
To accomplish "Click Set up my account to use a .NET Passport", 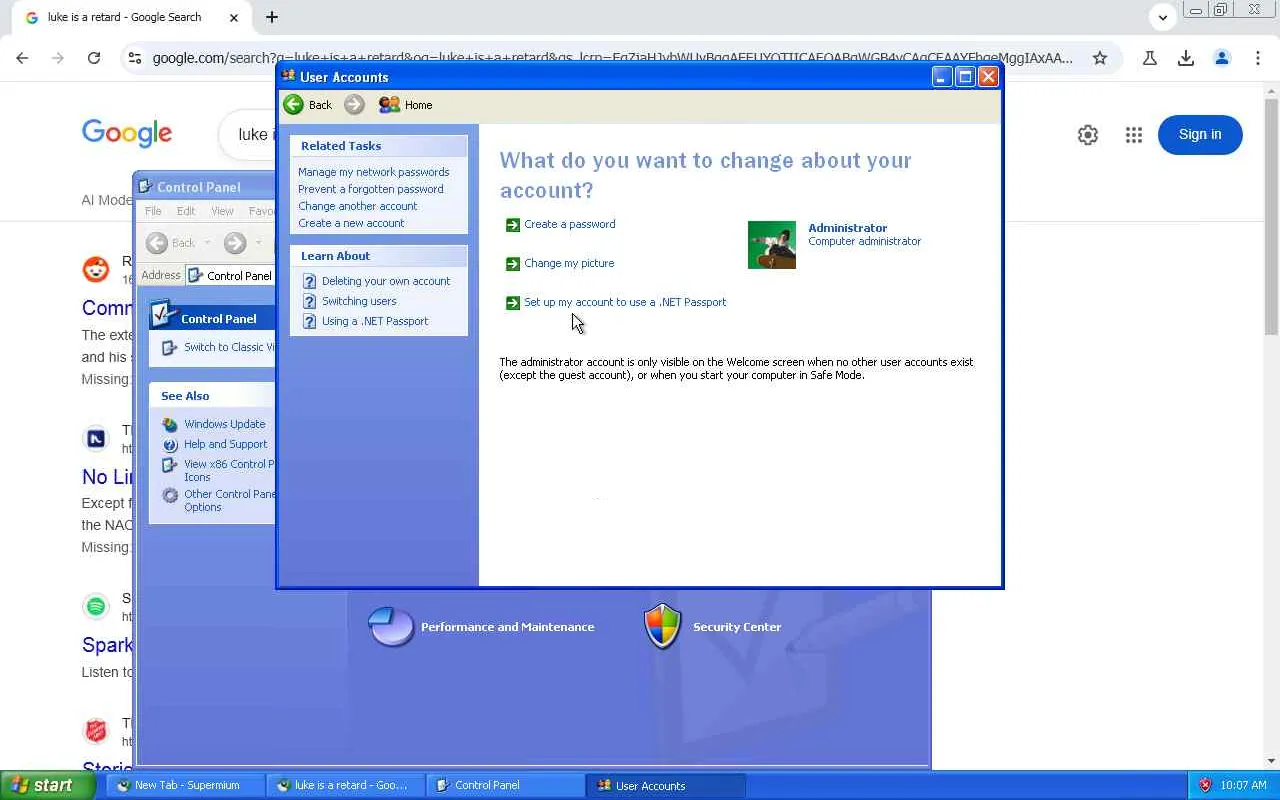I will (x=625, y=302).
